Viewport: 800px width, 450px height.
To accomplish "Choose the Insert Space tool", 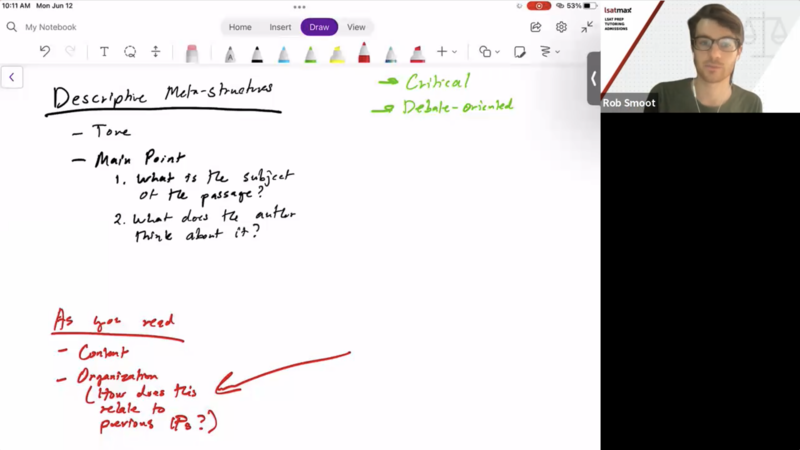I will [156, 52].
